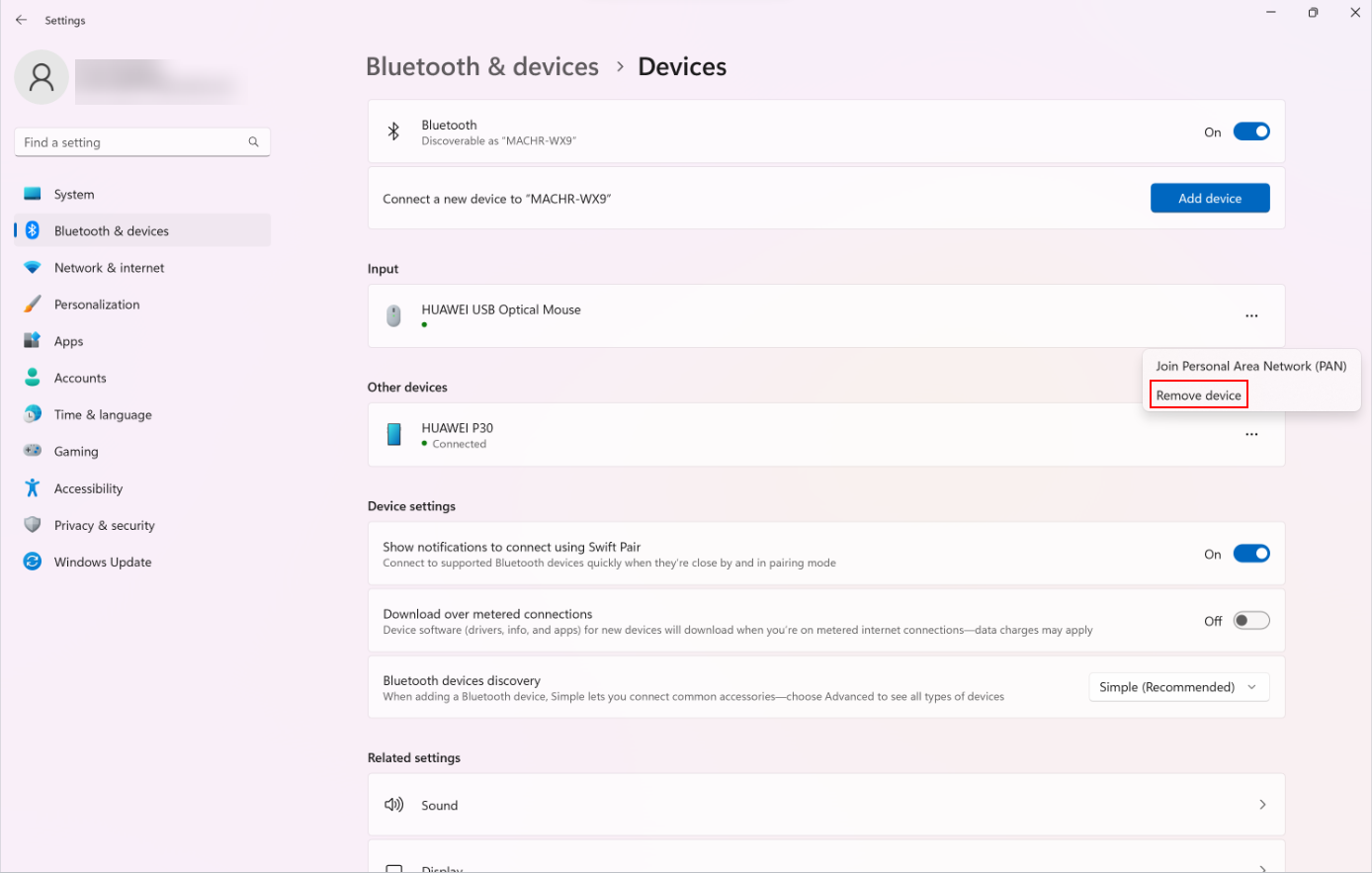Go to Privacy & security settings
Screen dimensions: 1372x873
click(142, 525)
